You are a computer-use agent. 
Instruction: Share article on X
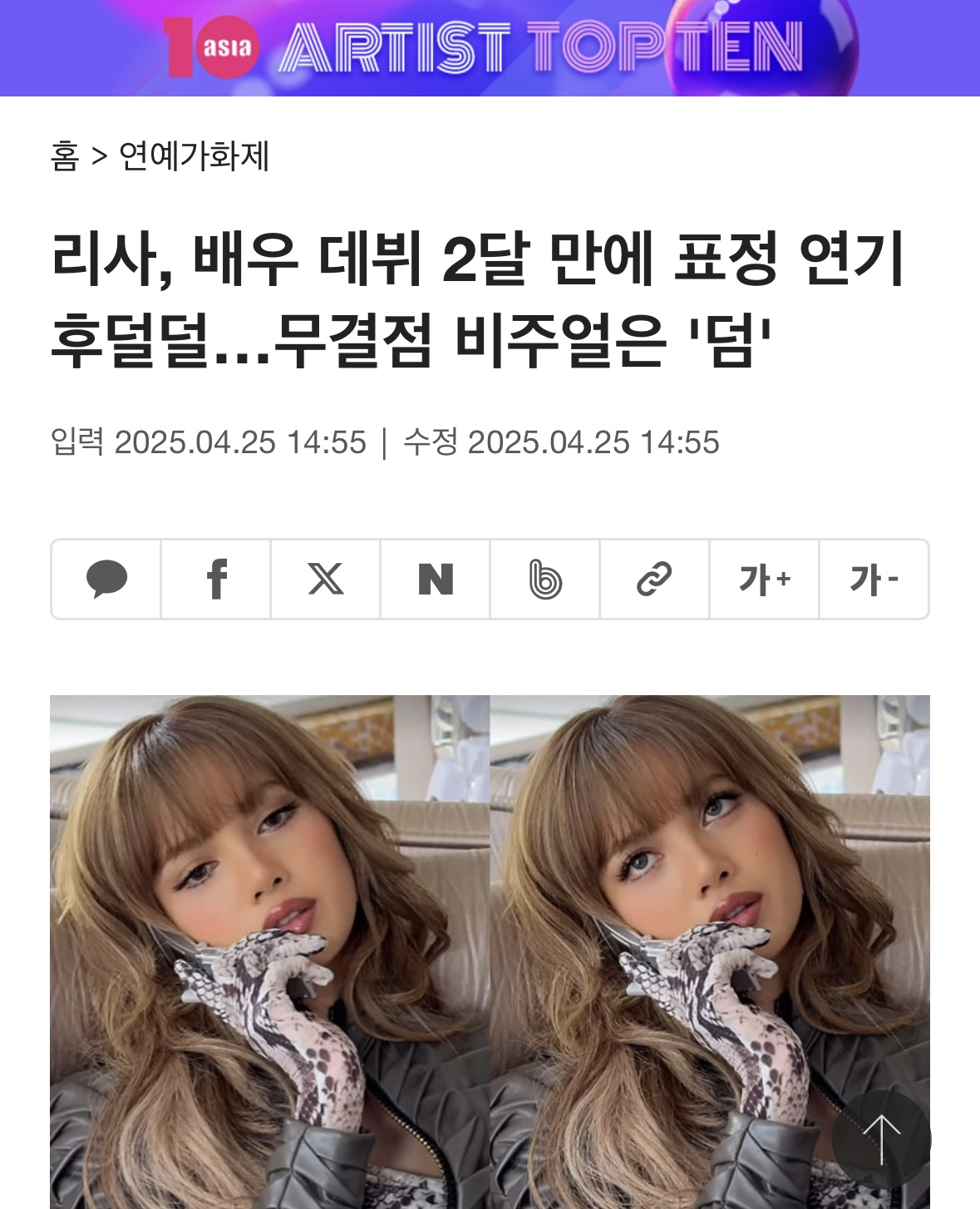[x=326, y=580]
